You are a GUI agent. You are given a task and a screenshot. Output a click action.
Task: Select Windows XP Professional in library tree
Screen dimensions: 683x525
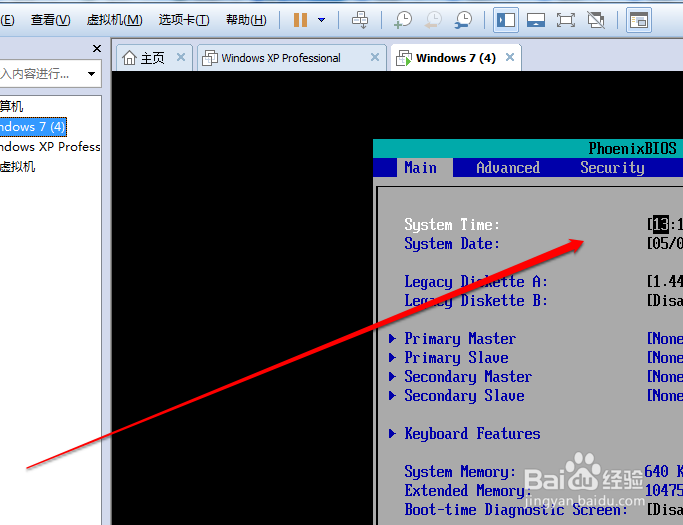tap(50, 146)
